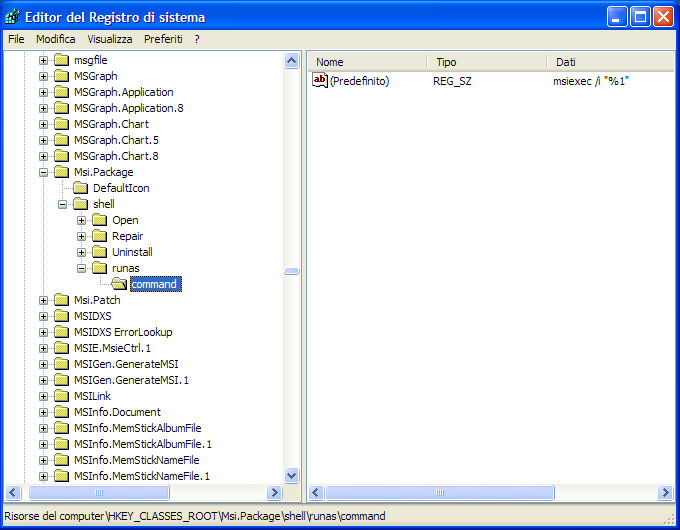The width and height of the screenshot is (680, 530).
Task: Expand MSGraph.Application.8 key
Action: coord(43,108)
